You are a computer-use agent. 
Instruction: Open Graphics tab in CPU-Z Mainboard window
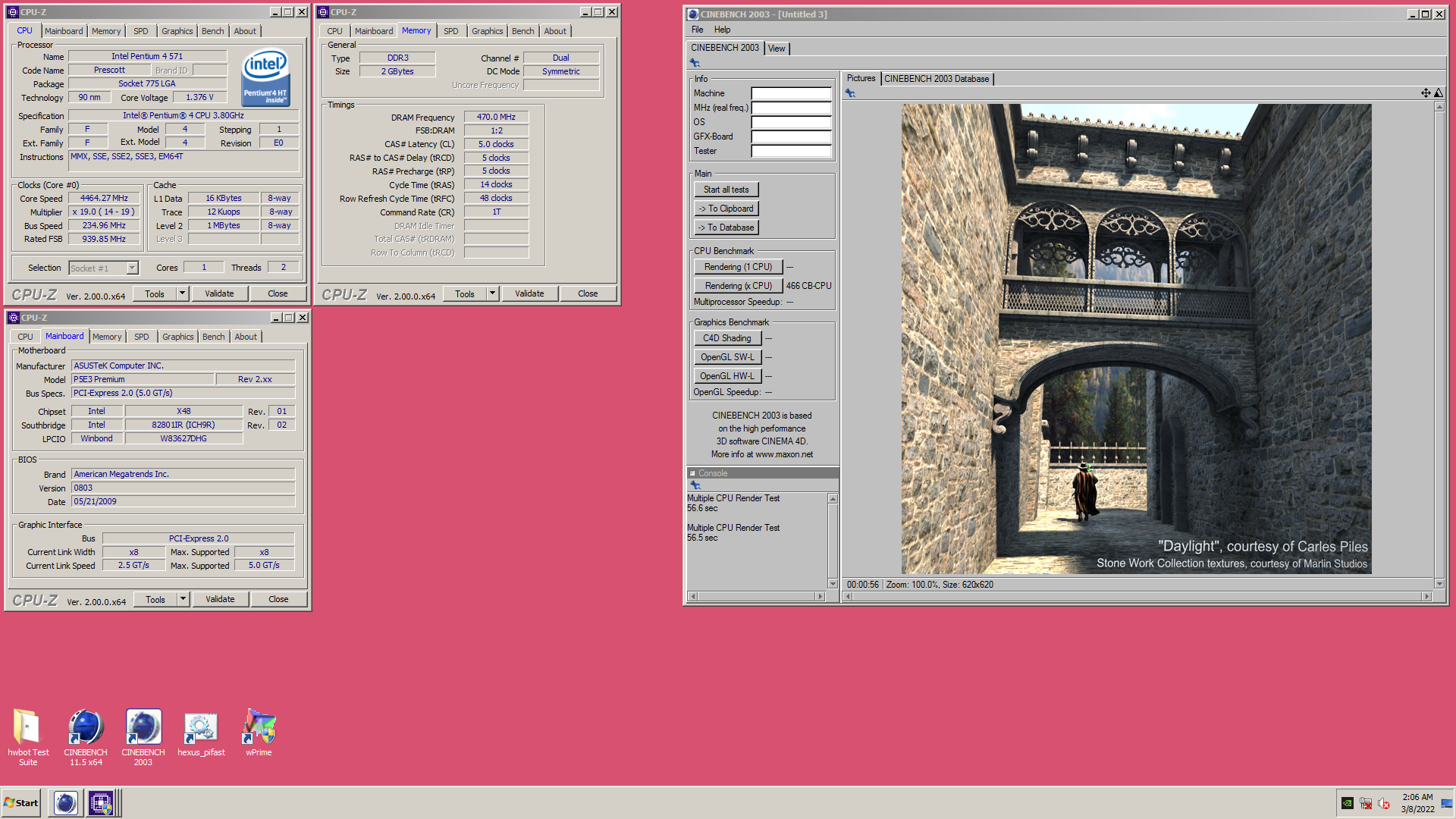(x=178, y=337)
